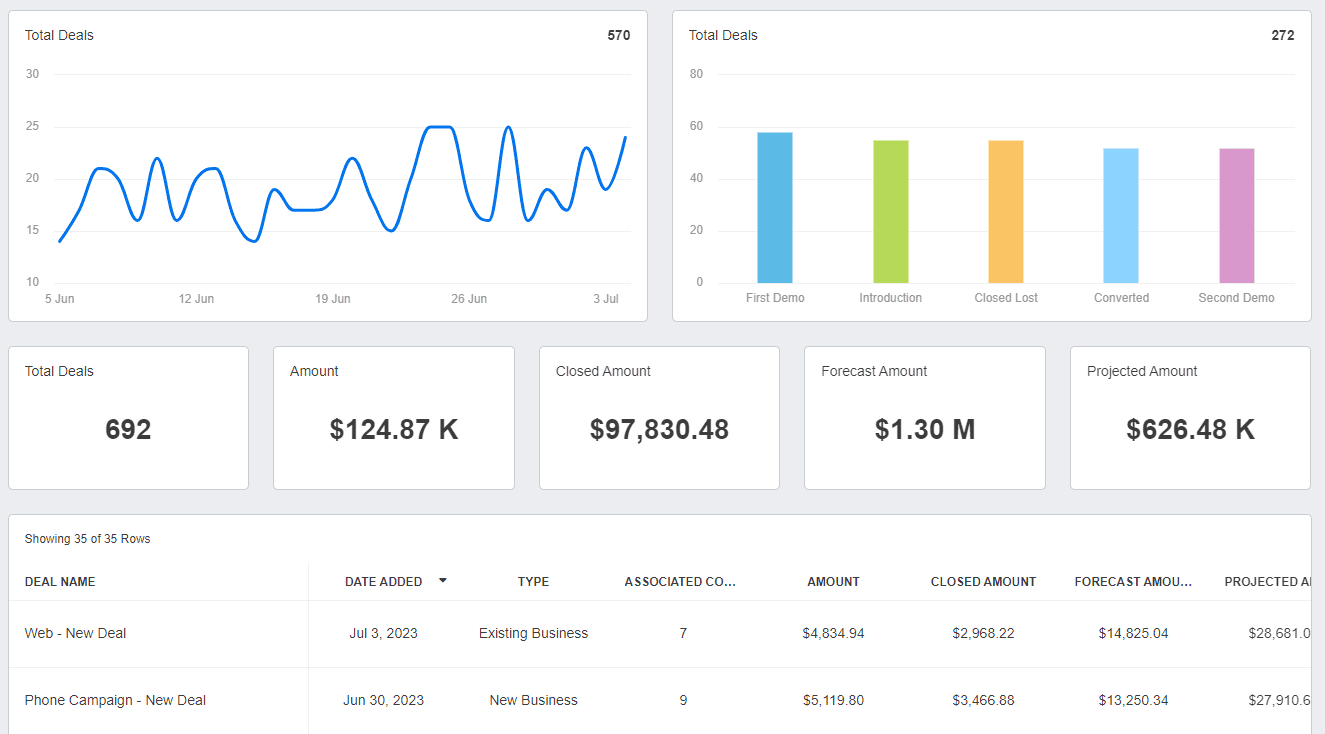The width and height of the screenshot is (1325, 734).
Task: Click the sort arrow beside Date Added
Action: 443,580
